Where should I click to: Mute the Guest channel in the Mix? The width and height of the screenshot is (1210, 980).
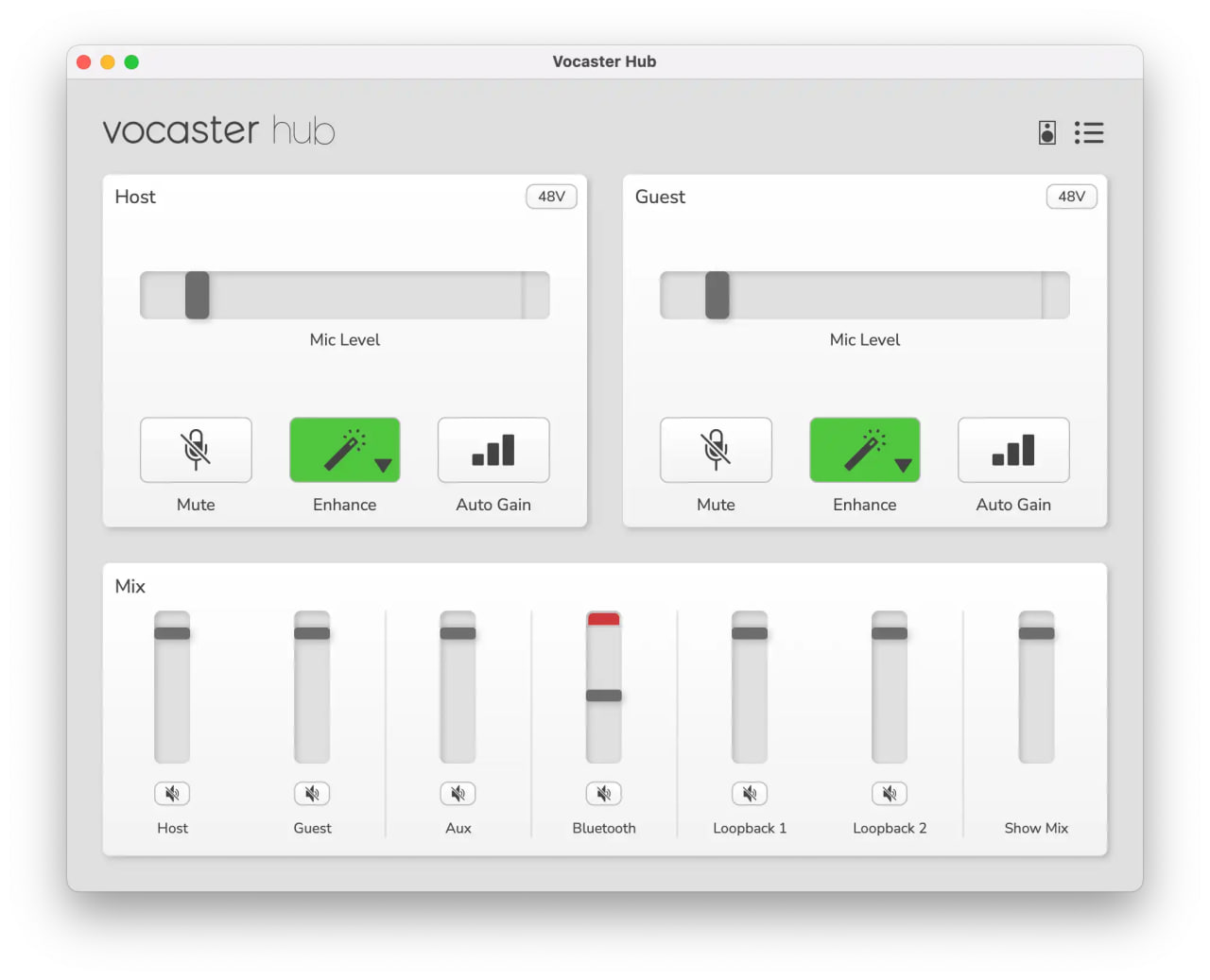click(312, 794)
